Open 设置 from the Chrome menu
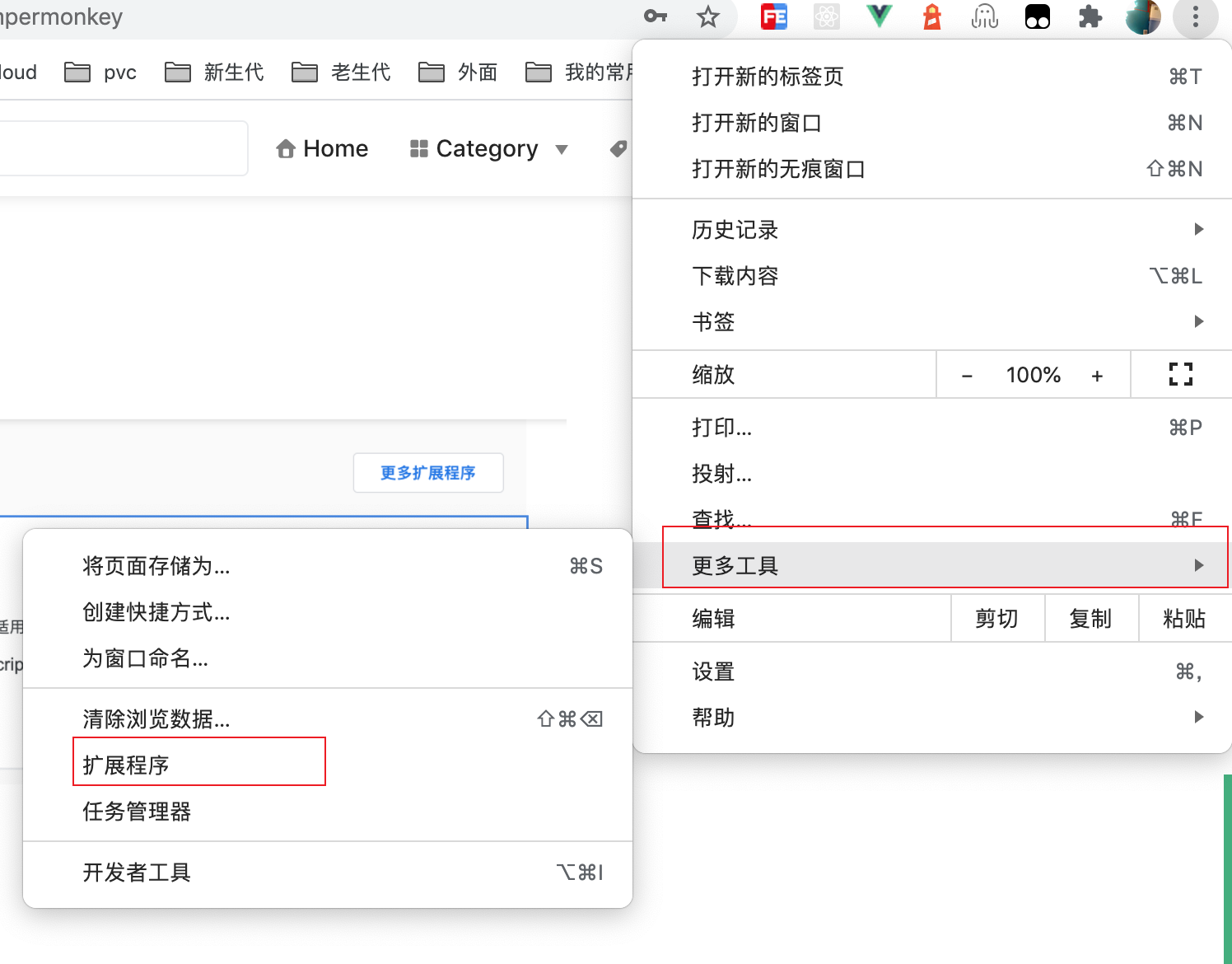Viewport: 1232px width, 964px height. coord(932,672)
